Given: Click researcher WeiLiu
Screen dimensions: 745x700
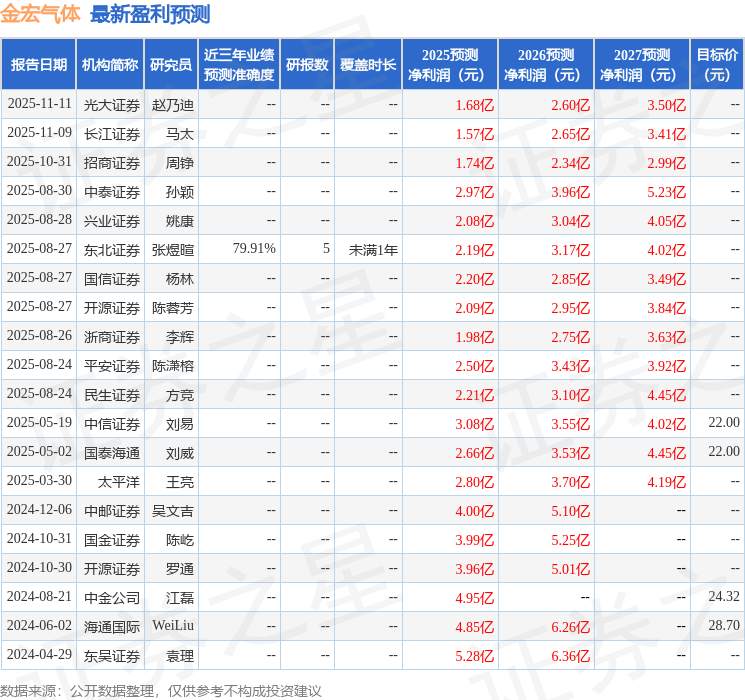Looking at the screenshot, I should click(x=173, y=625).
